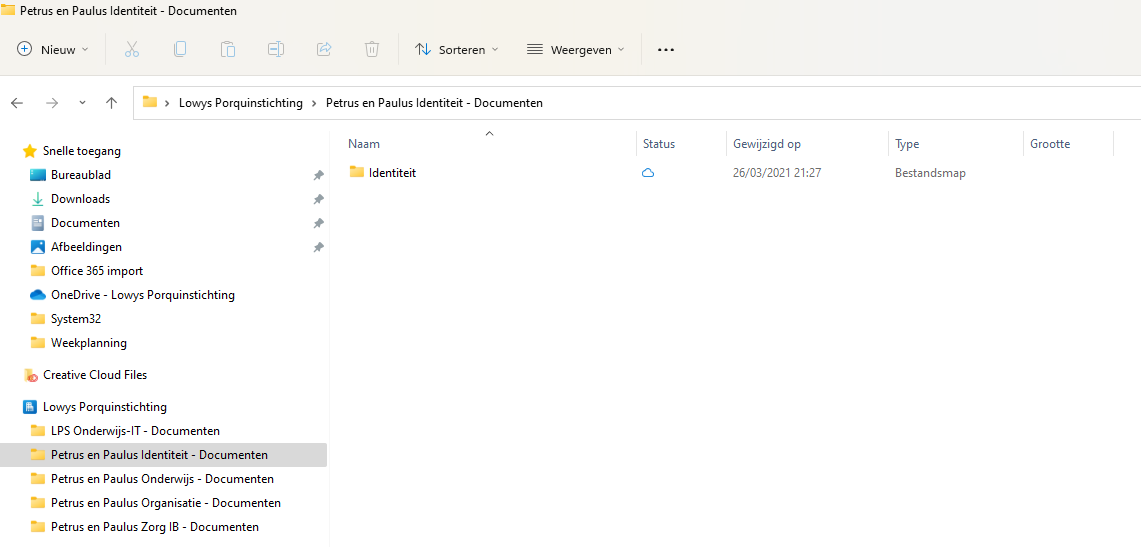Viewport: 1141px width, 547px height.
Task: Open the Weergeven view menu
Action: coord(575,49)
